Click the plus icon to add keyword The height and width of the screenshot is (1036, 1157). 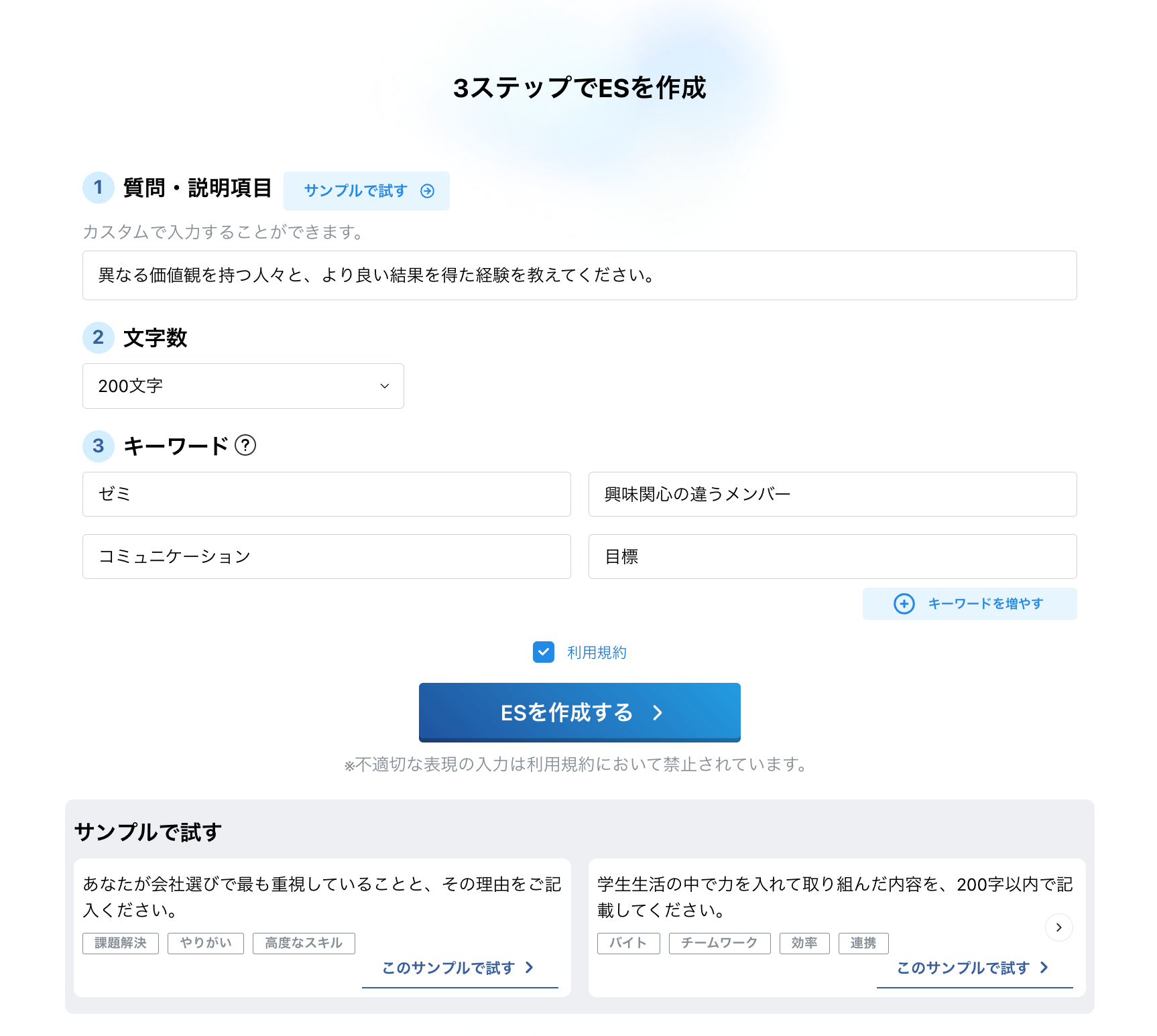[x=904, y=604]
